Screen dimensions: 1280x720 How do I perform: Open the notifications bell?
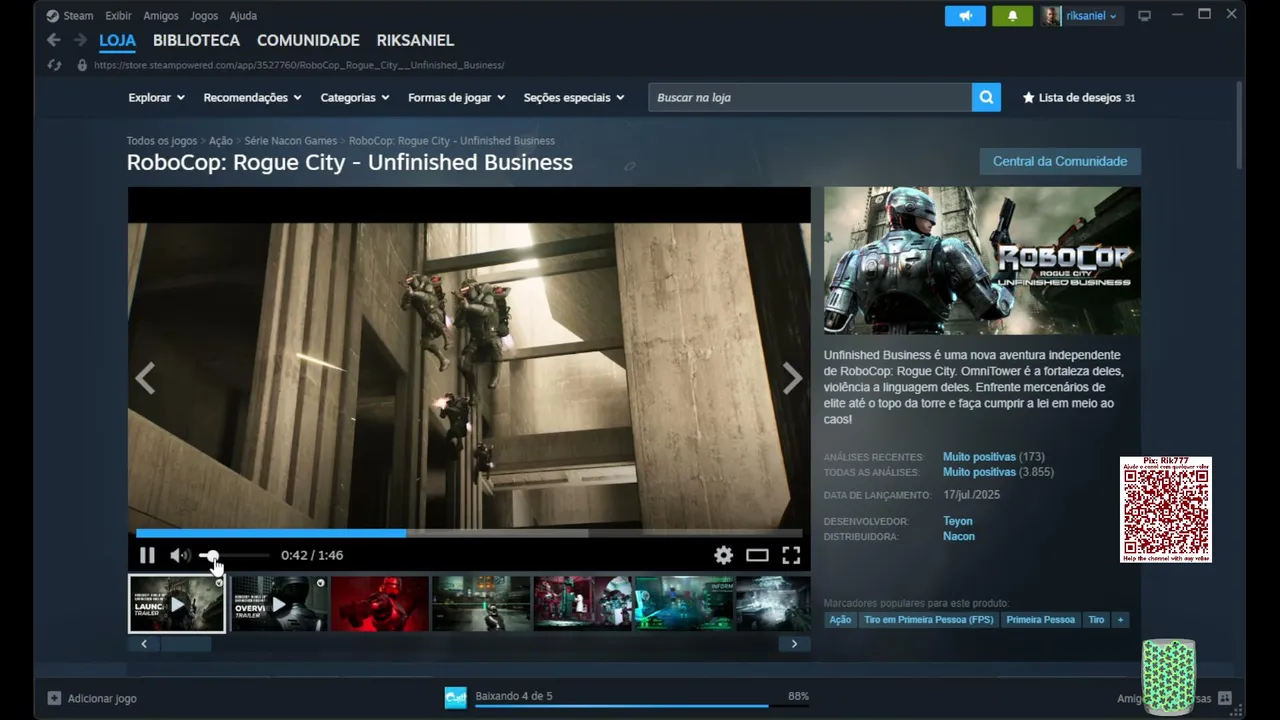(x=1012, y=16)
